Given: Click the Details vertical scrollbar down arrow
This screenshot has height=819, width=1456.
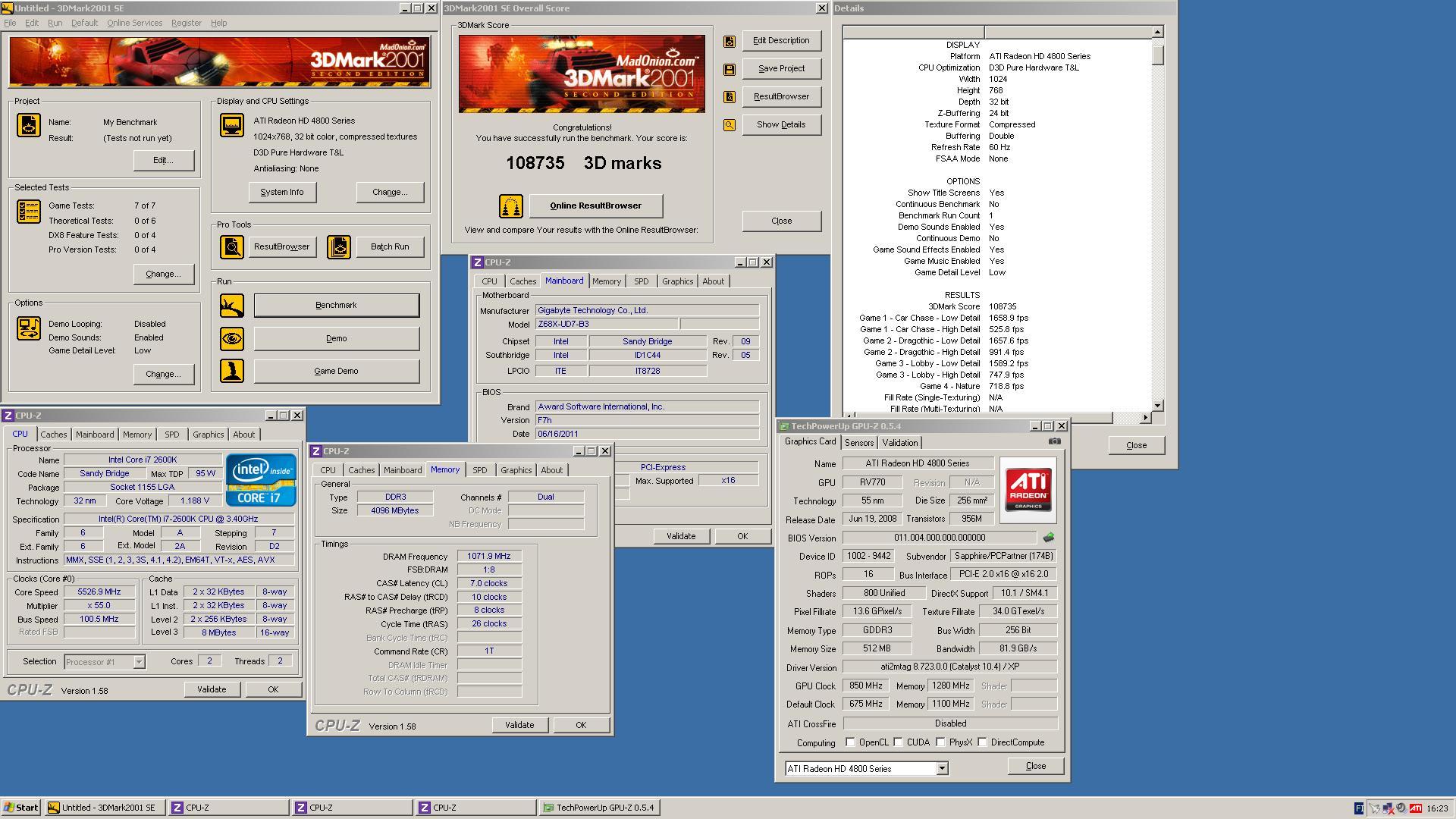Looking at the screenshot, I should [1157, 406].
